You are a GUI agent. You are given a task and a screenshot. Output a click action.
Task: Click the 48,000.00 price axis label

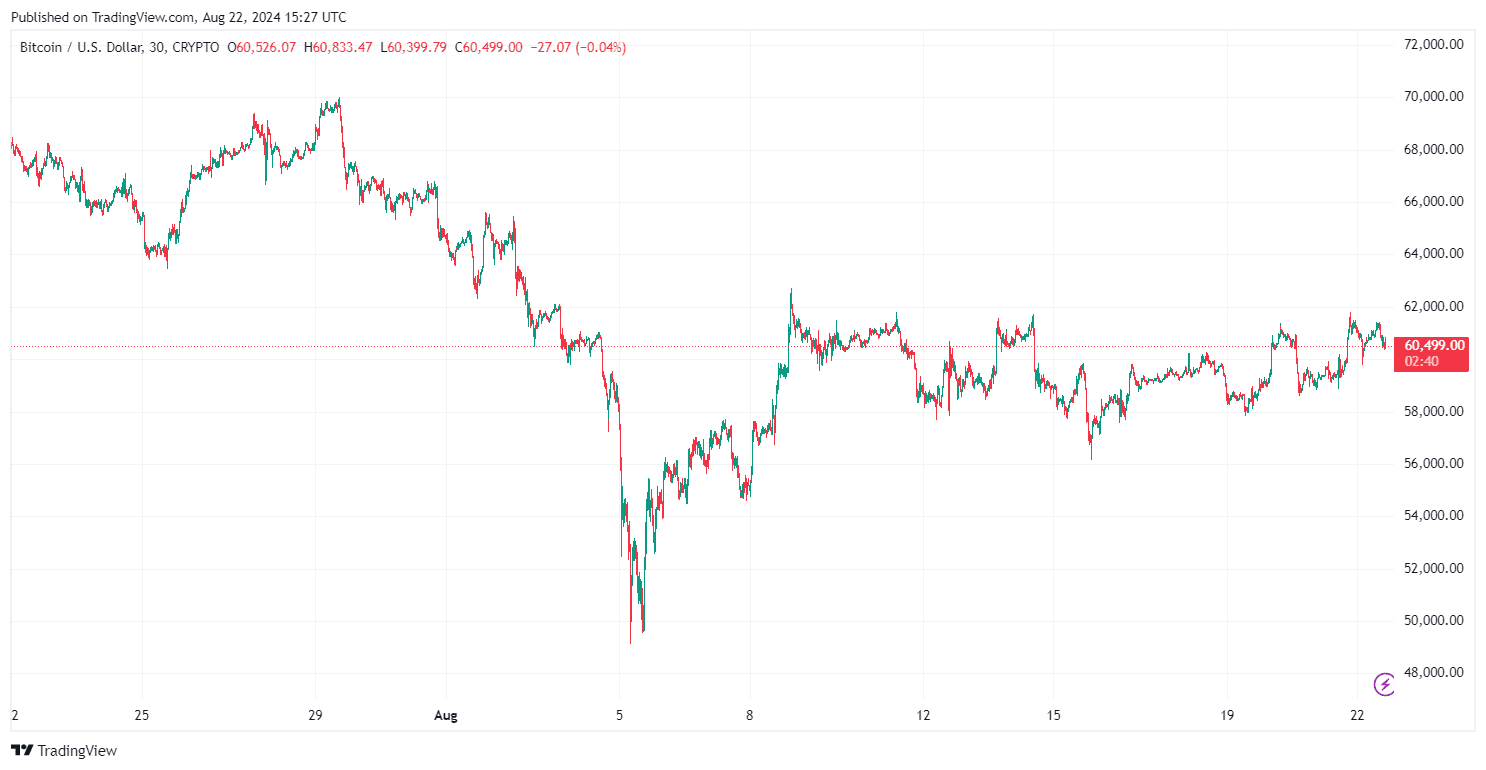(1434, 672)
